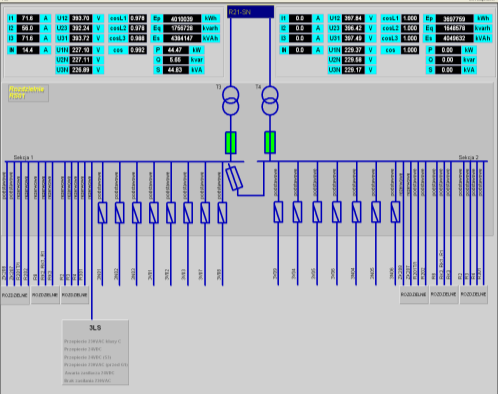
Task: Click the leftmost ROZDZIELNIE button under Sekcja 1
Action: [x=15, y=295]
